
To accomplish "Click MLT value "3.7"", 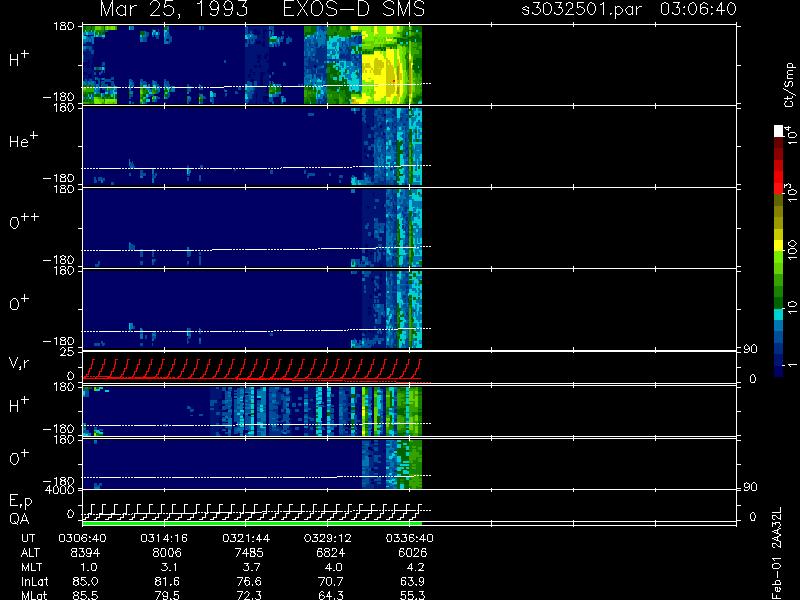I will [251, 567].
